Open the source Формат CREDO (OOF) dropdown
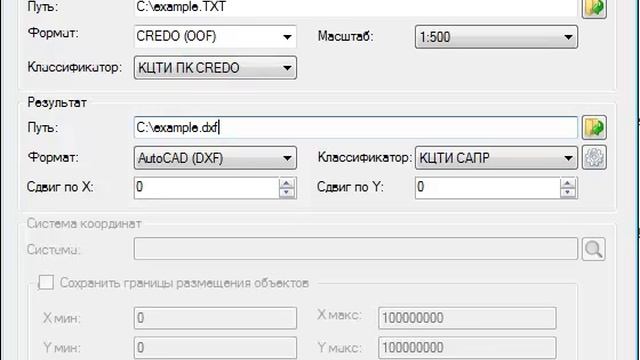 [215, 36]
